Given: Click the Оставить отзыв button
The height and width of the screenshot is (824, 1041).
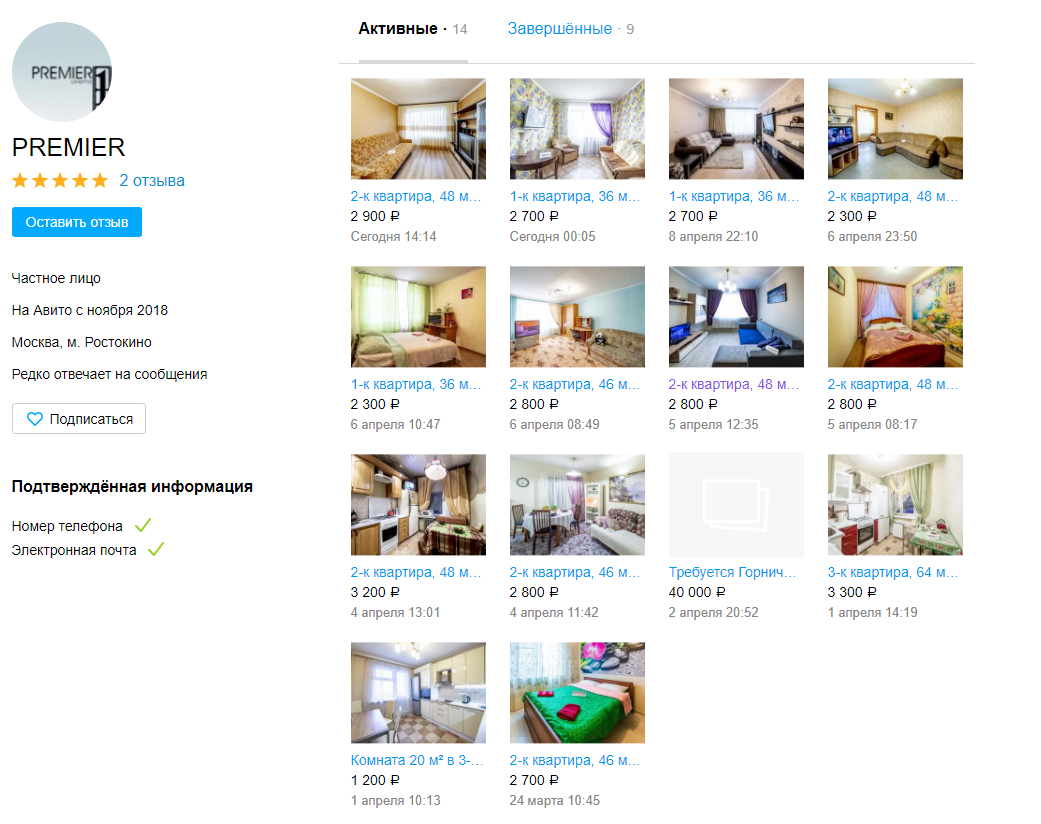Looking at the screenshot, I should [x=77, y=222].
